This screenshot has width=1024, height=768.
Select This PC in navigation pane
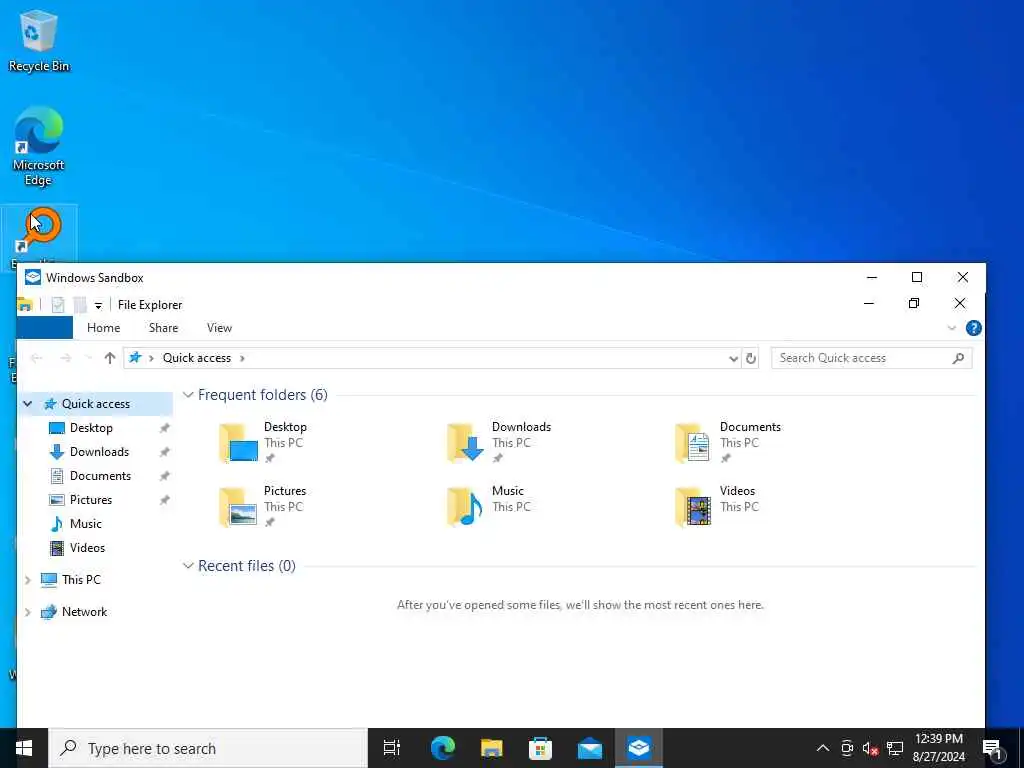[x=81, y=580]
